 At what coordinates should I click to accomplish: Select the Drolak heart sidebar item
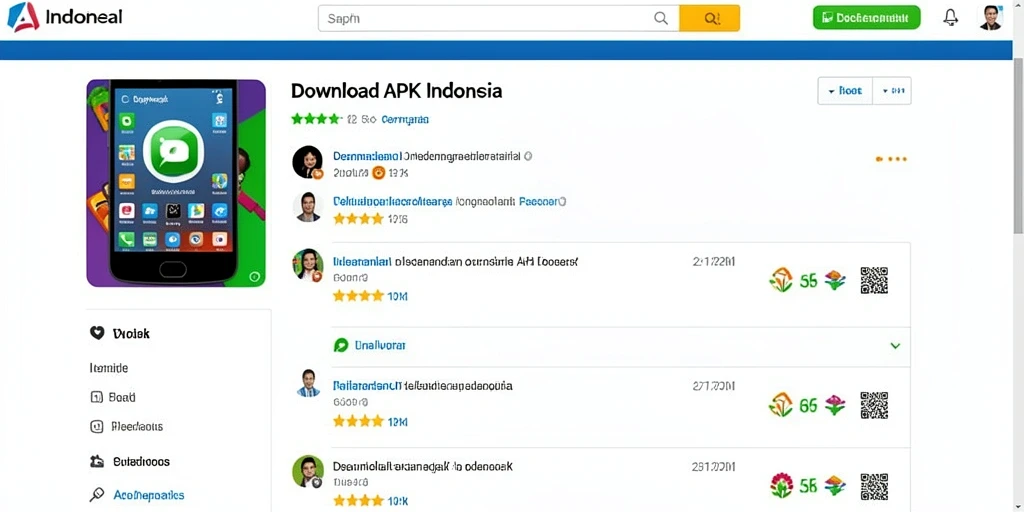click(x=120, y=334)
